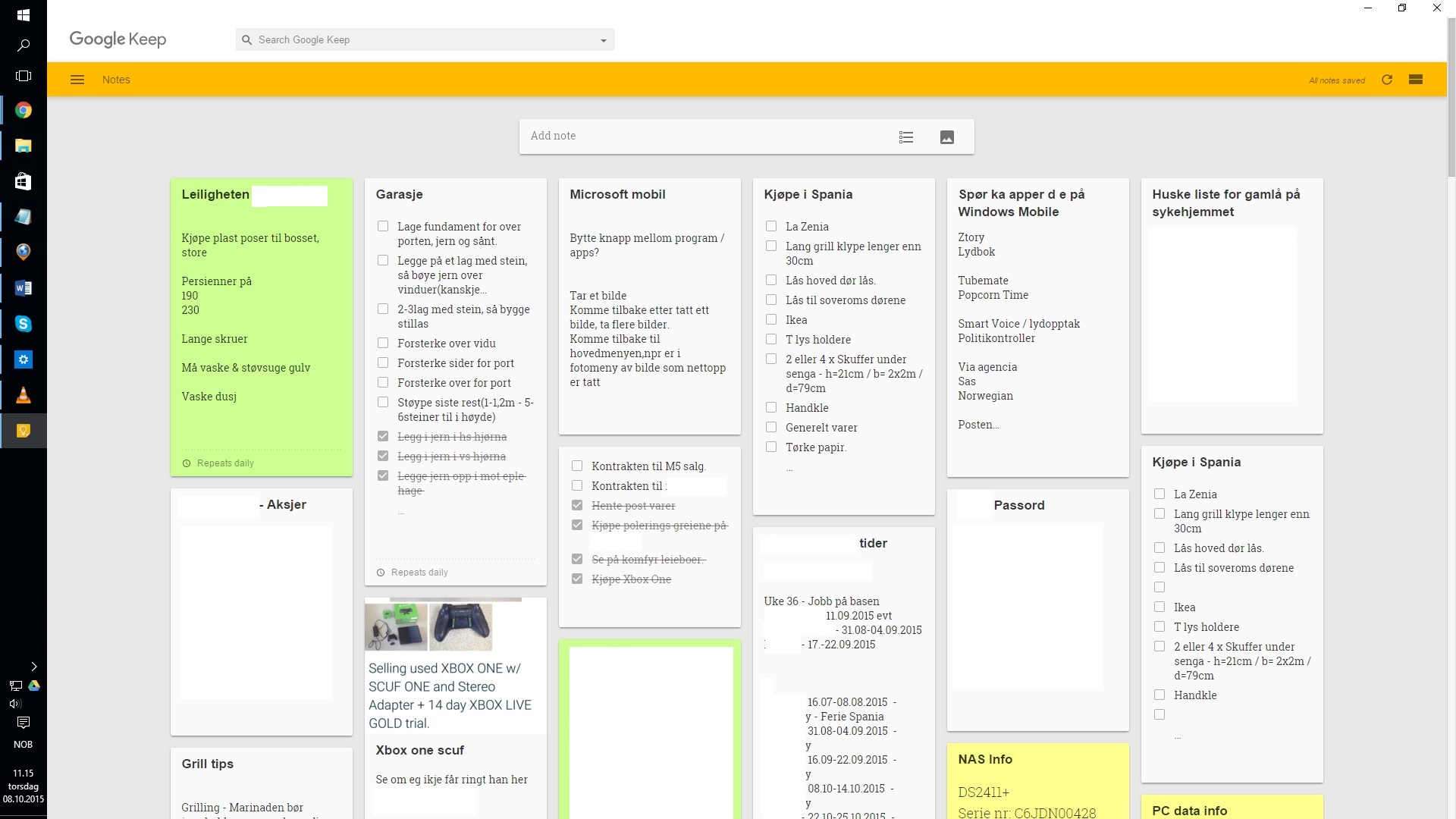Check 'Forsterke over vidu' item
This screenshot has width=1456, height=819.
tap(383, 343)
